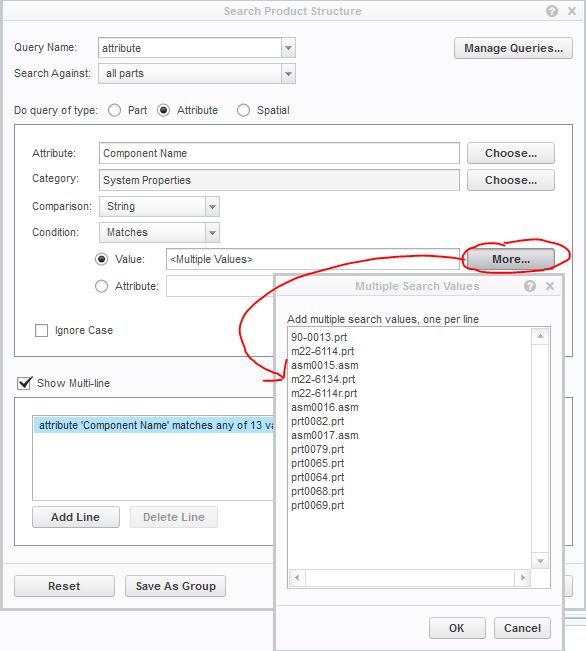Expand the Condition Matches dropdown

pyautogui.click(x=212, y=233)
